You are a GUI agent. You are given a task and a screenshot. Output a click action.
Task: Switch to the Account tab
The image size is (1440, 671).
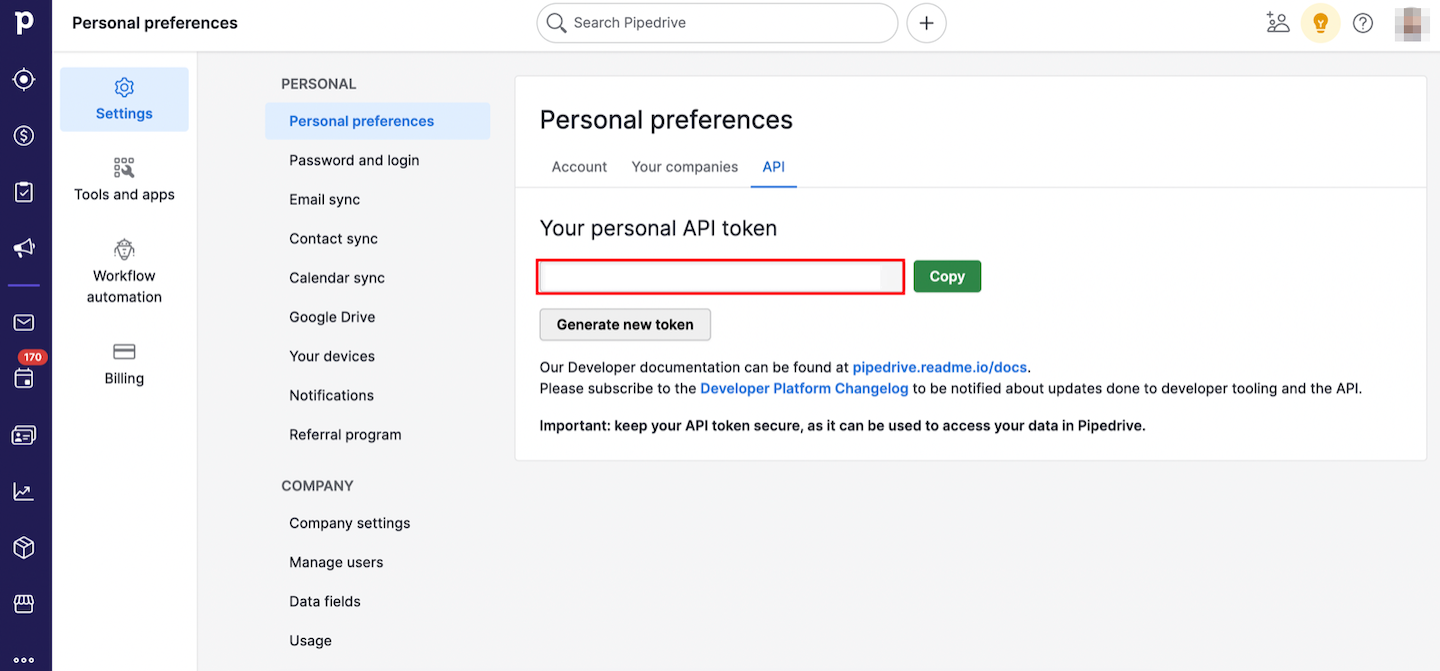tap(579, 167)
